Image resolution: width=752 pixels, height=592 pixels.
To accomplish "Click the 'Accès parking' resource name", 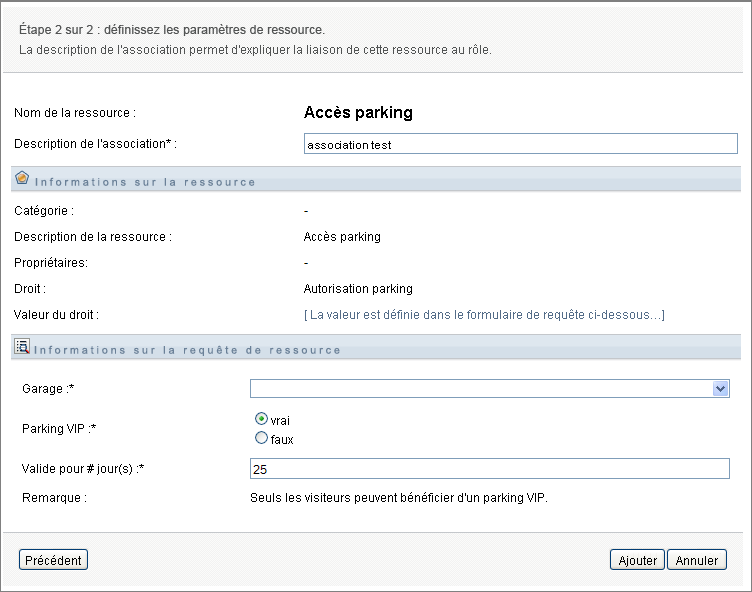I will coord(358,113).
